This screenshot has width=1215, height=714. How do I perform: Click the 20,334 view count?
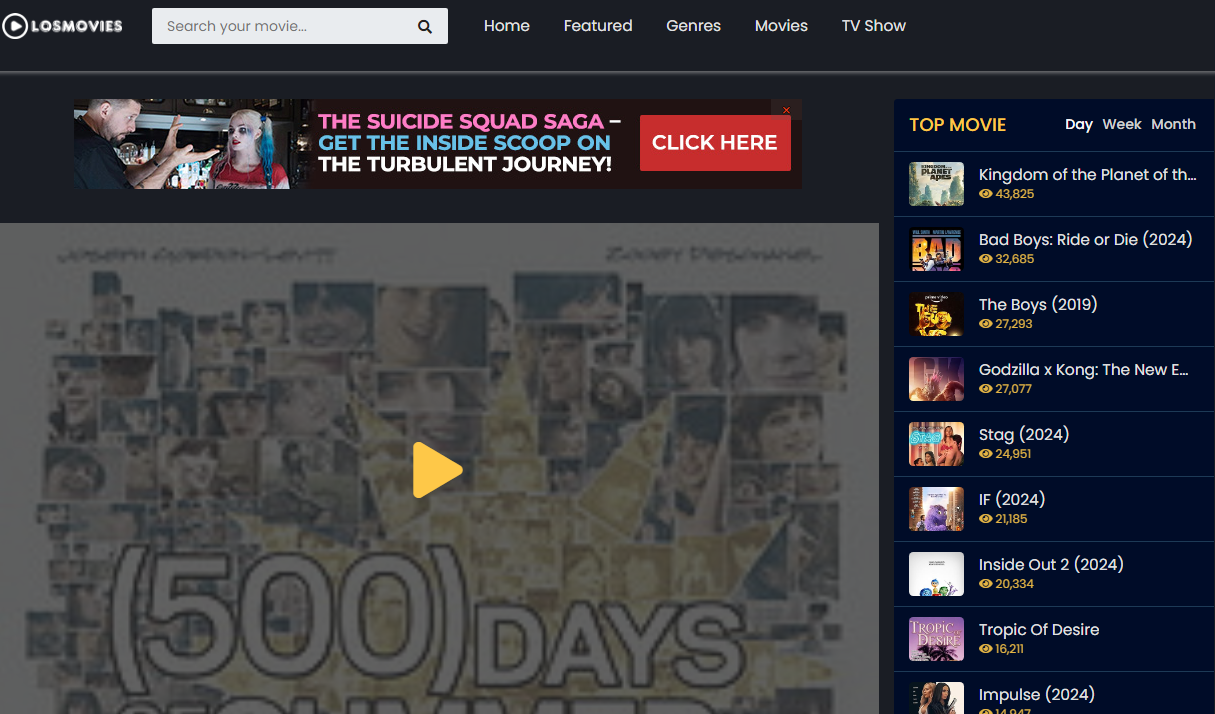pos(1015,584)
